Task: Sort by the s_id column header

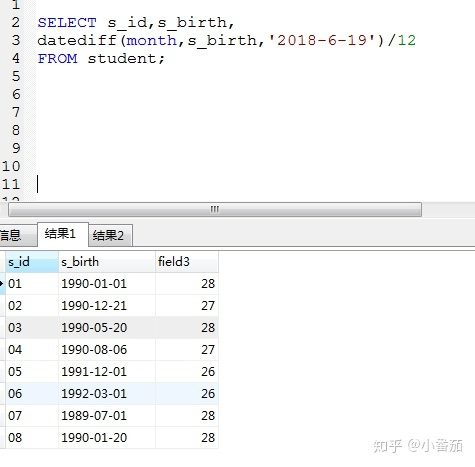Action: [x=32, y=262]
